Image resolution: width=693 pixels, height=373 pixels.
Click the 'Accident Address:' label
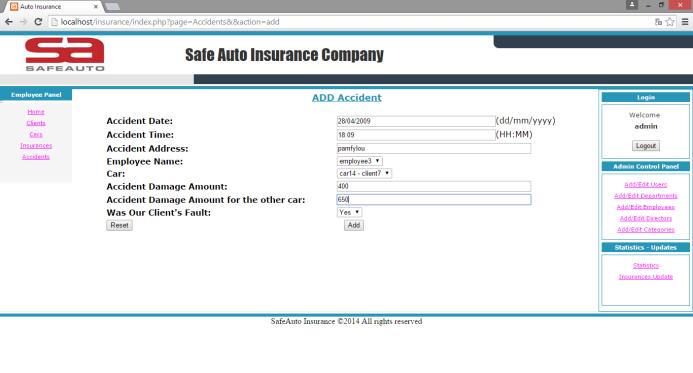[x=147, y=148]
